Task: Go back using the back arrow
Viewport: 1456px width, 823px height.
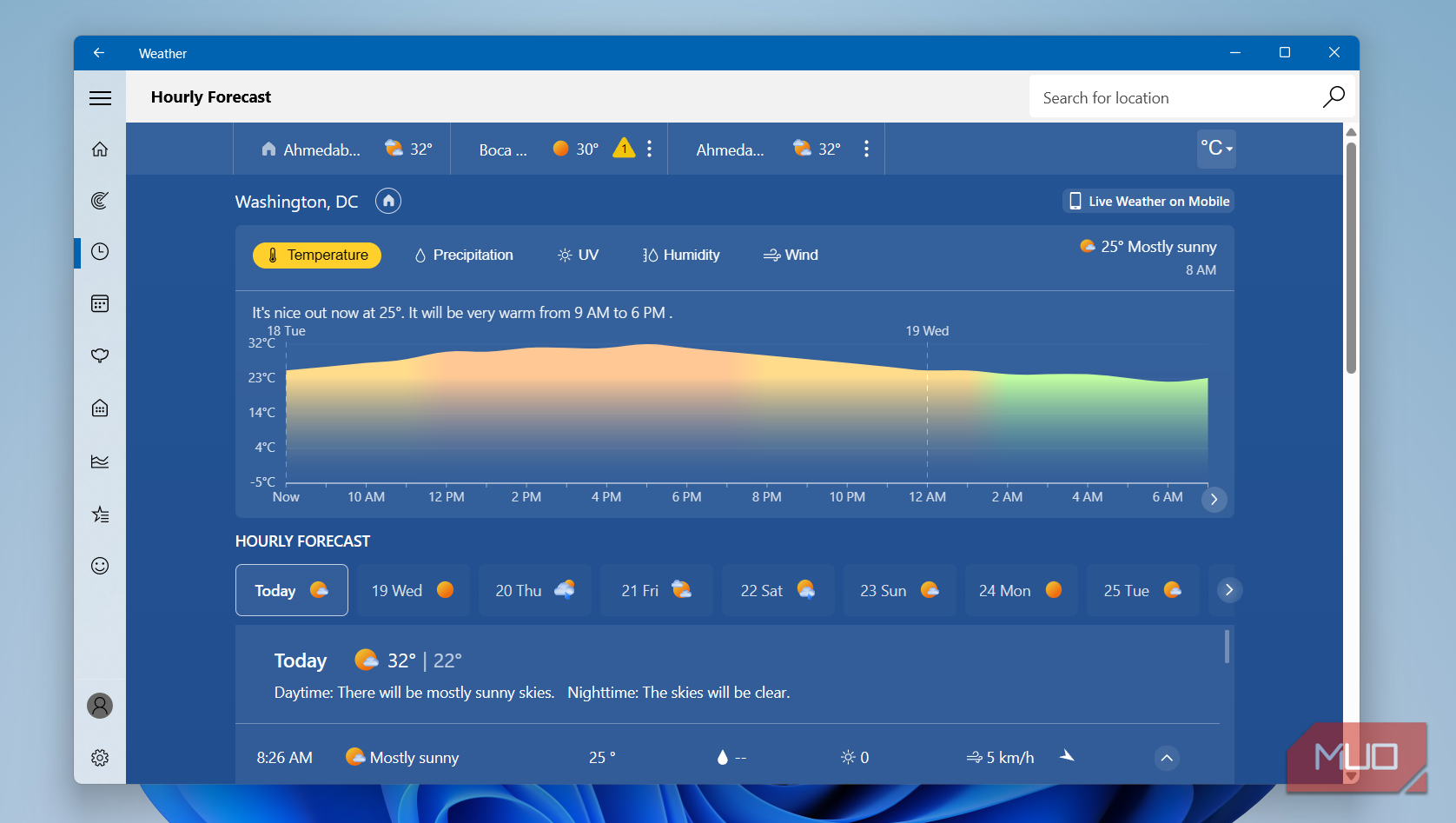Action: click(x=99, y=53)
